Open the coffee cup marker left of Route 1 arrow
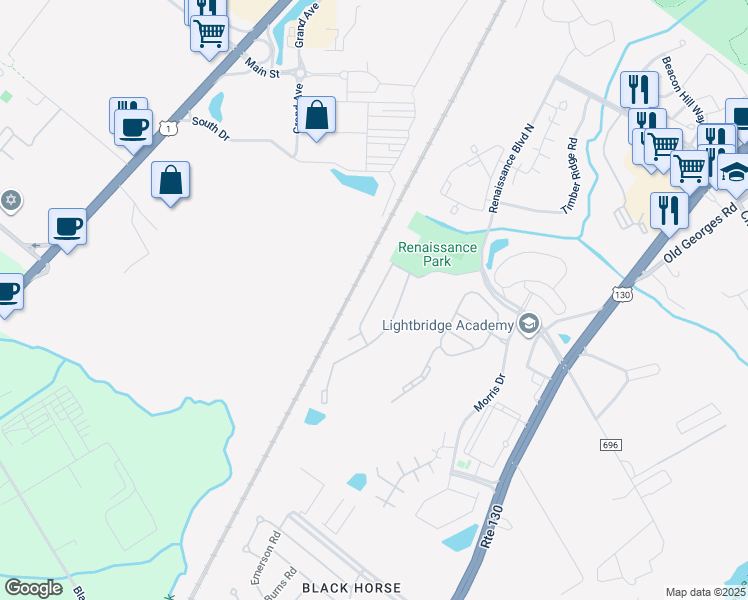748x600 pixels. (67, 228)
